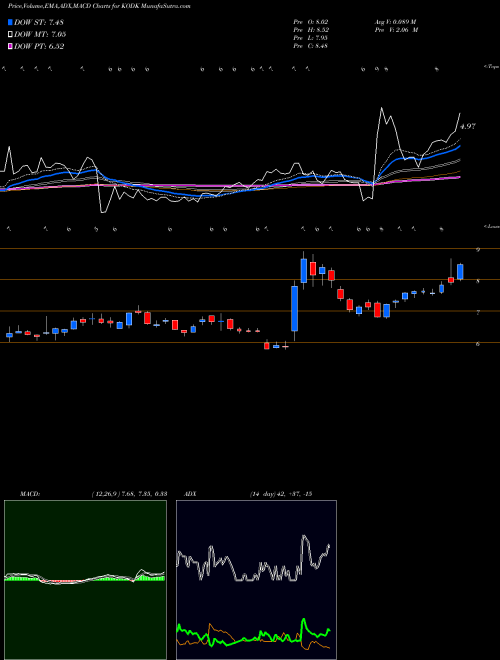This screenshot has width=500, height=660.
Task: Click the last blue candlestick on the right
Action: (460, 272)
